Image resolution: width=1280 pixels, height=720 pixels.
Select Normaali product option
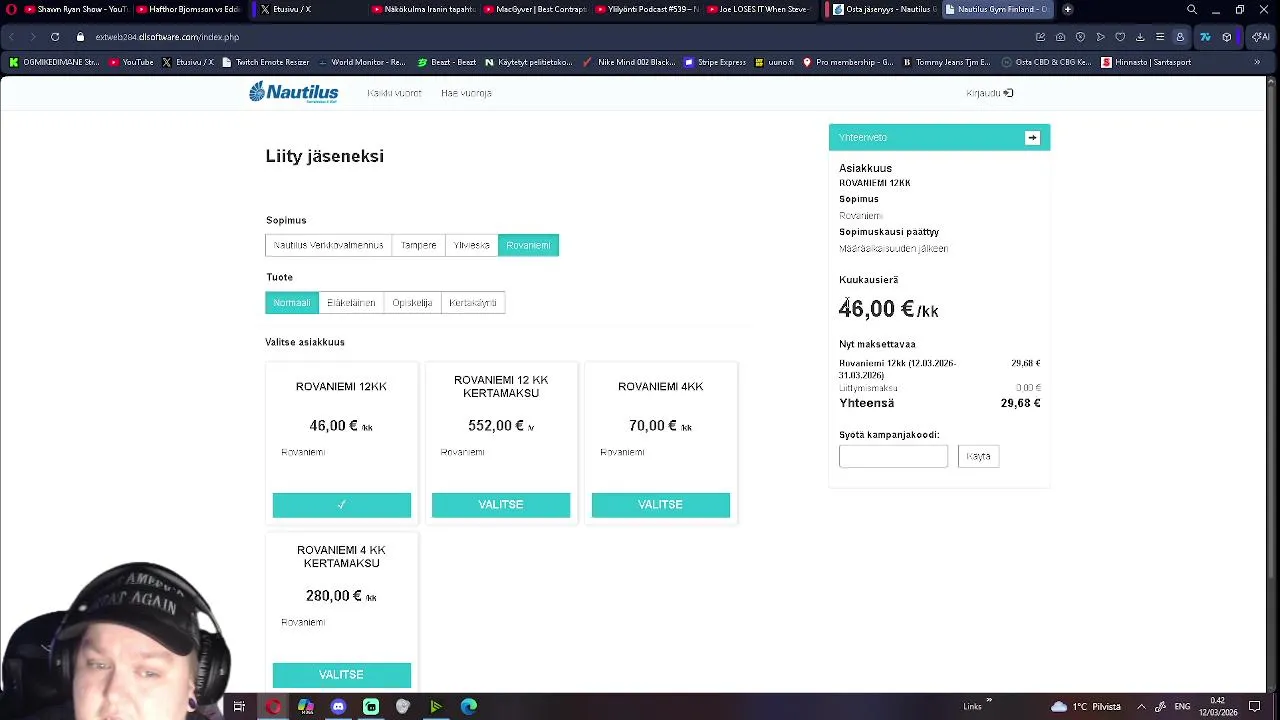pos(292,303)
